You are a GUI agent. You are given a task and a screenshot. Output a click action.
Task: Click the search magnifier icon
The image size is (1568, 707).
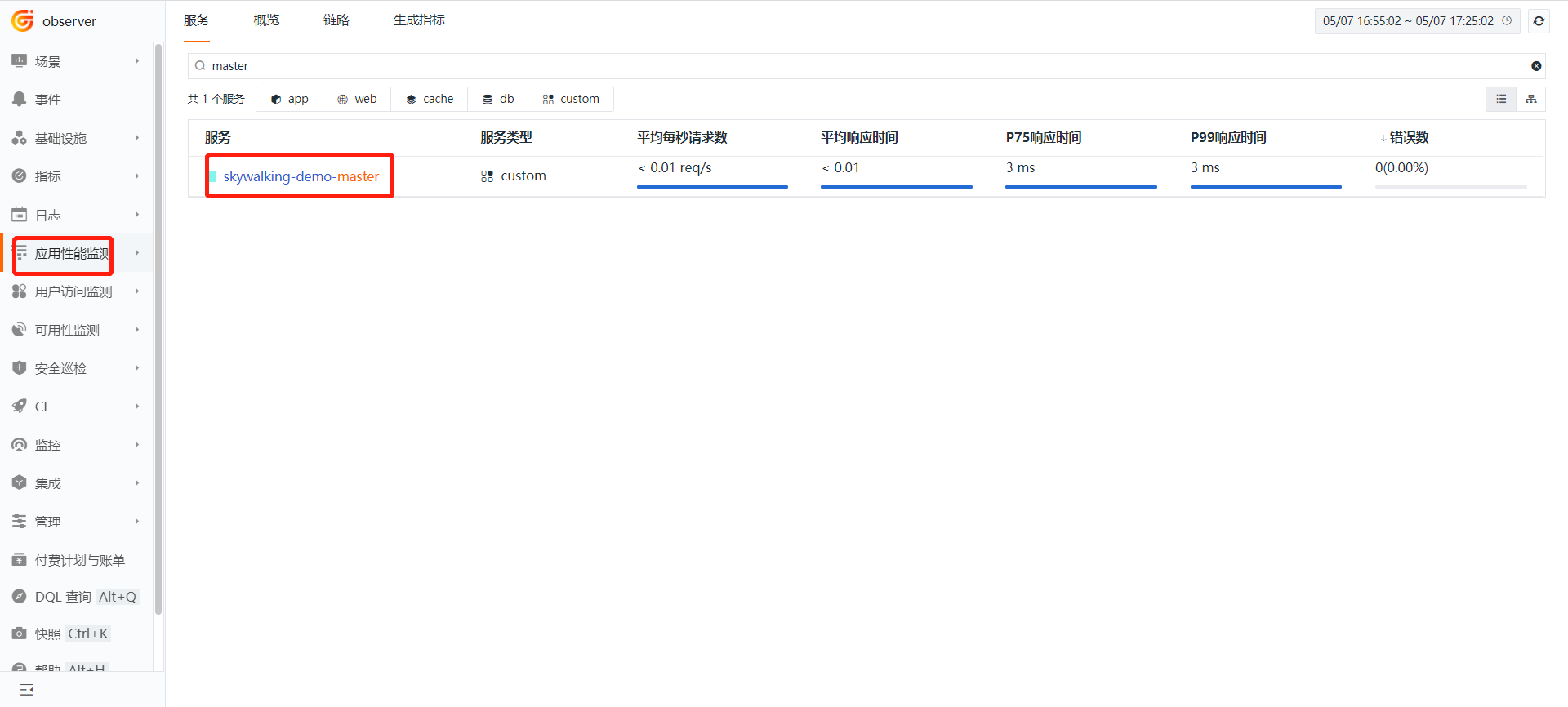click(200, 66)
